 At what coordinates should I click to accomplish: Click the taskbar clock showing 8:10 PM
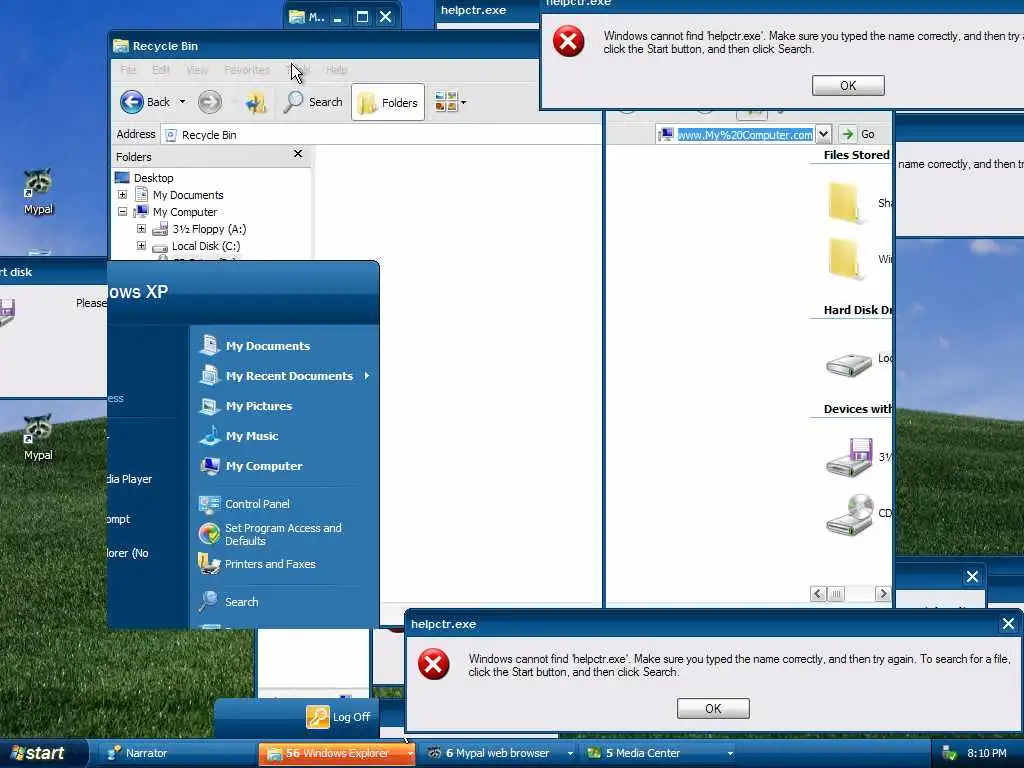pyautogui.click(x=987, y=753)
